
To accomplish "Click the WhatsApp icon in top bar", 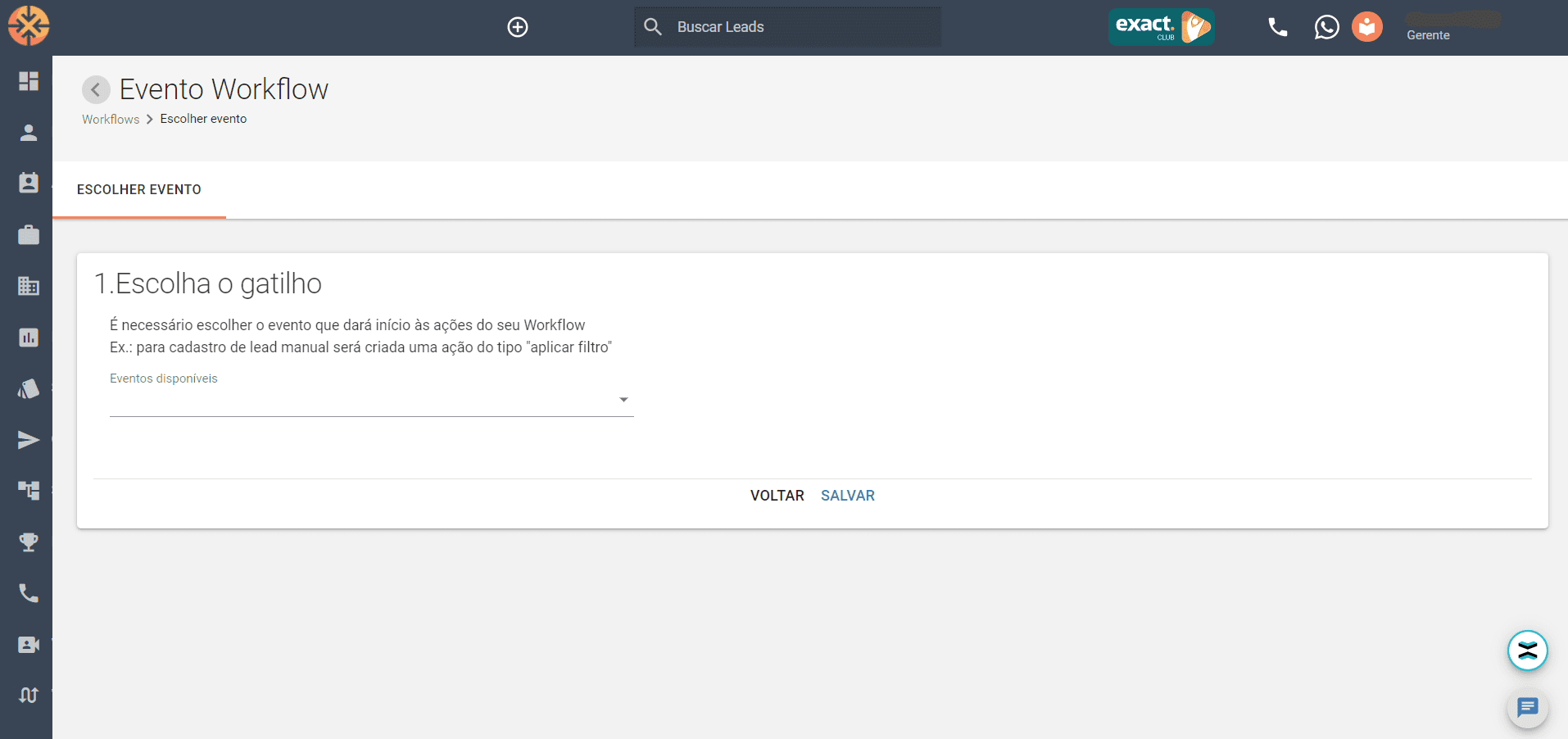I will coord(1326,27).
